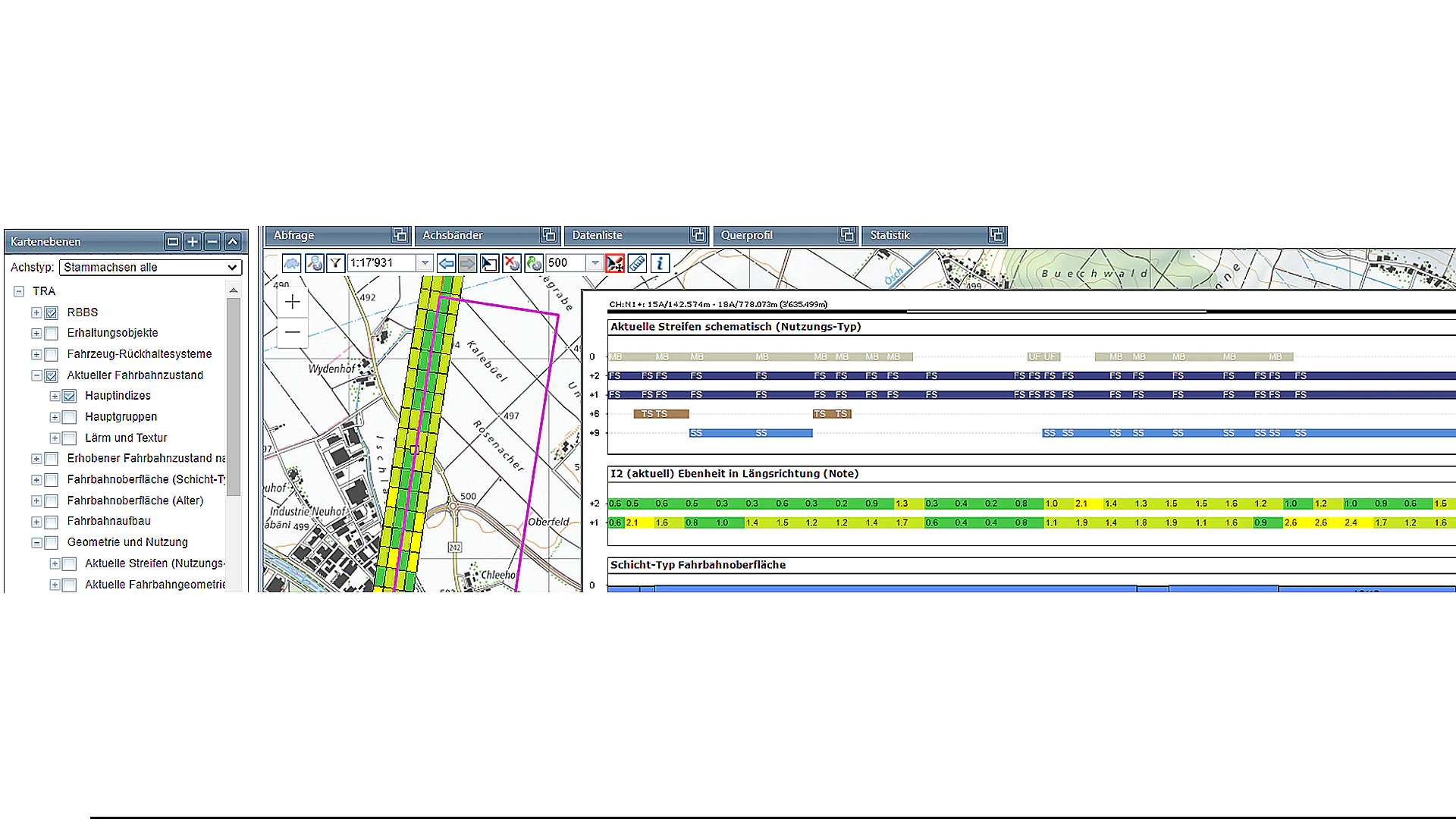This screenshot has height=819, width=1456.
Task: Click the Switzerland overview map icon
Action: point(292,263)
